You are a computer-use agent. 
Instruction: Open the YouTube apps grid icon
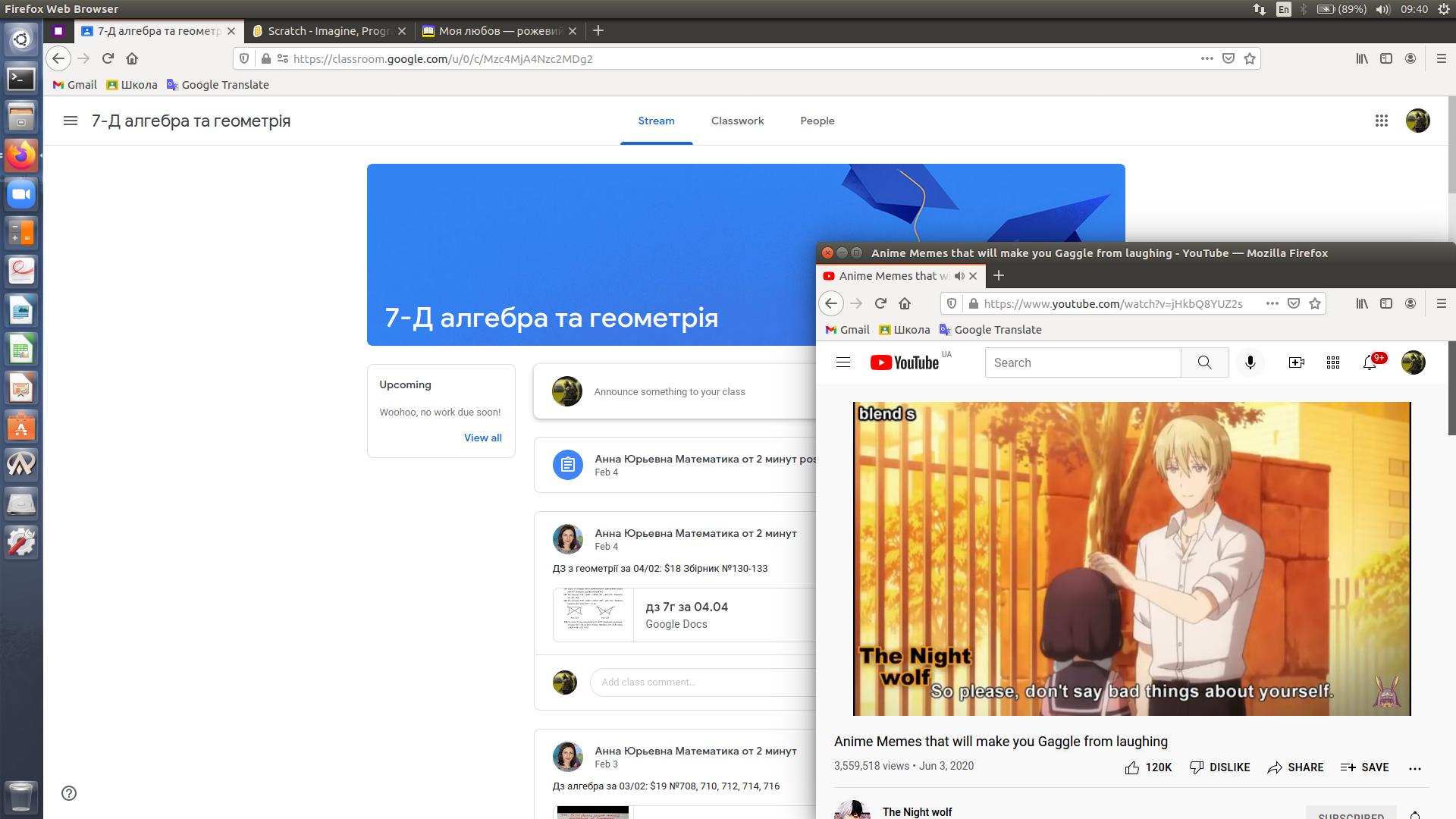tap(1333, 362)
